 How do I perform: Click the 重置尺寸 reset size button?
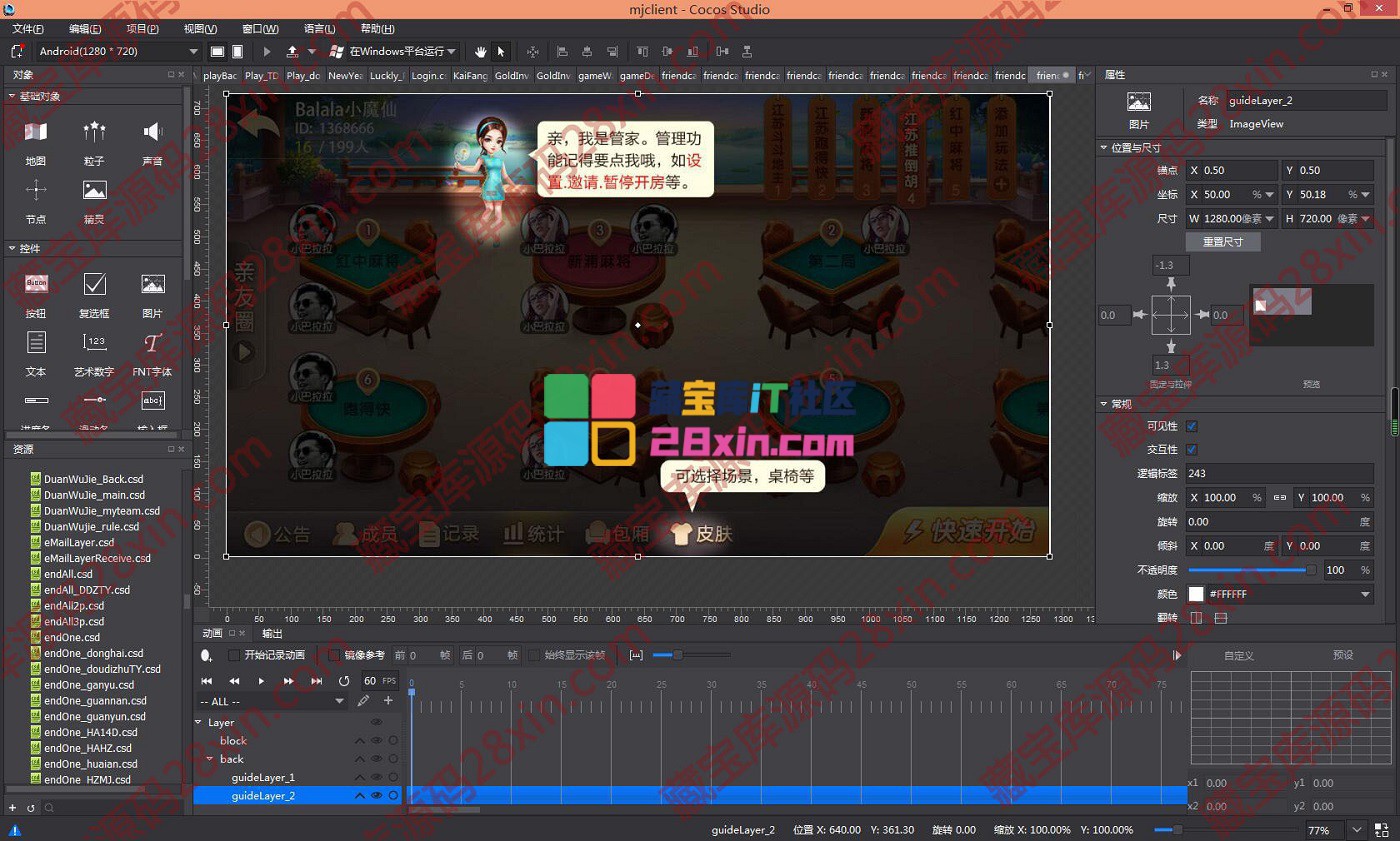click(1223, 242)
